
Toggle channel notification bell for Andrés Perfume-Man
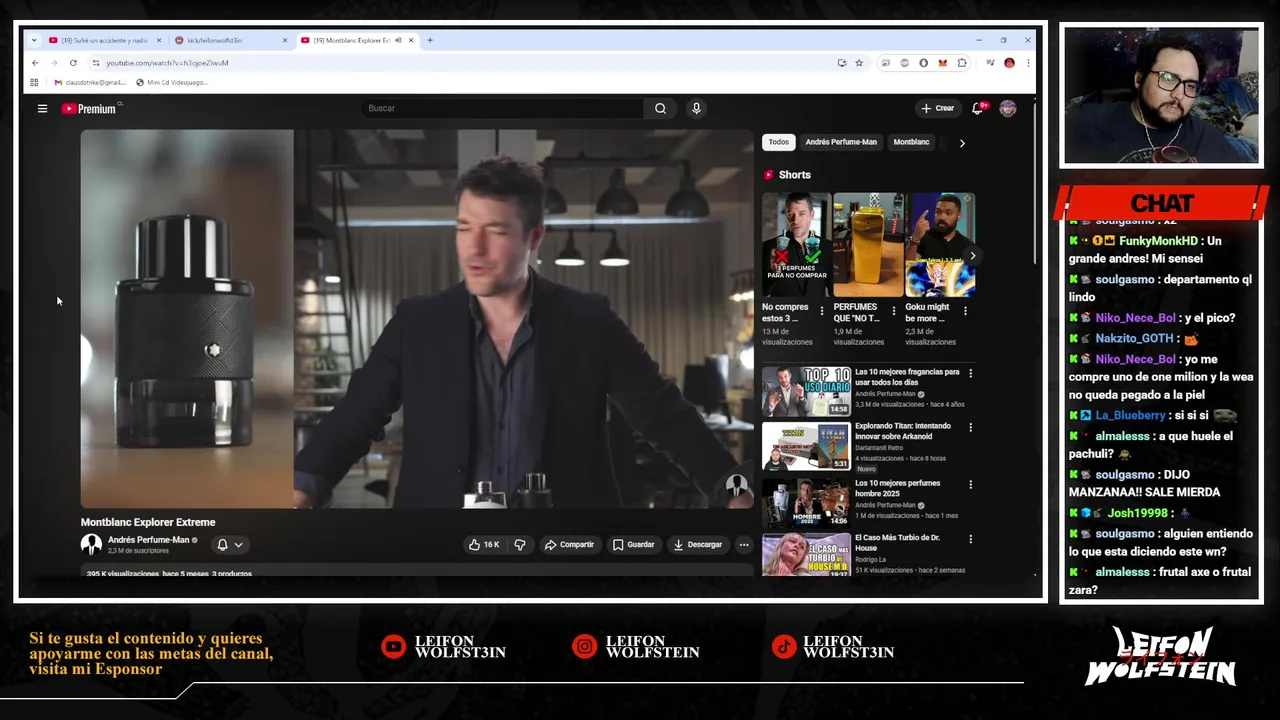coord(230,545)
